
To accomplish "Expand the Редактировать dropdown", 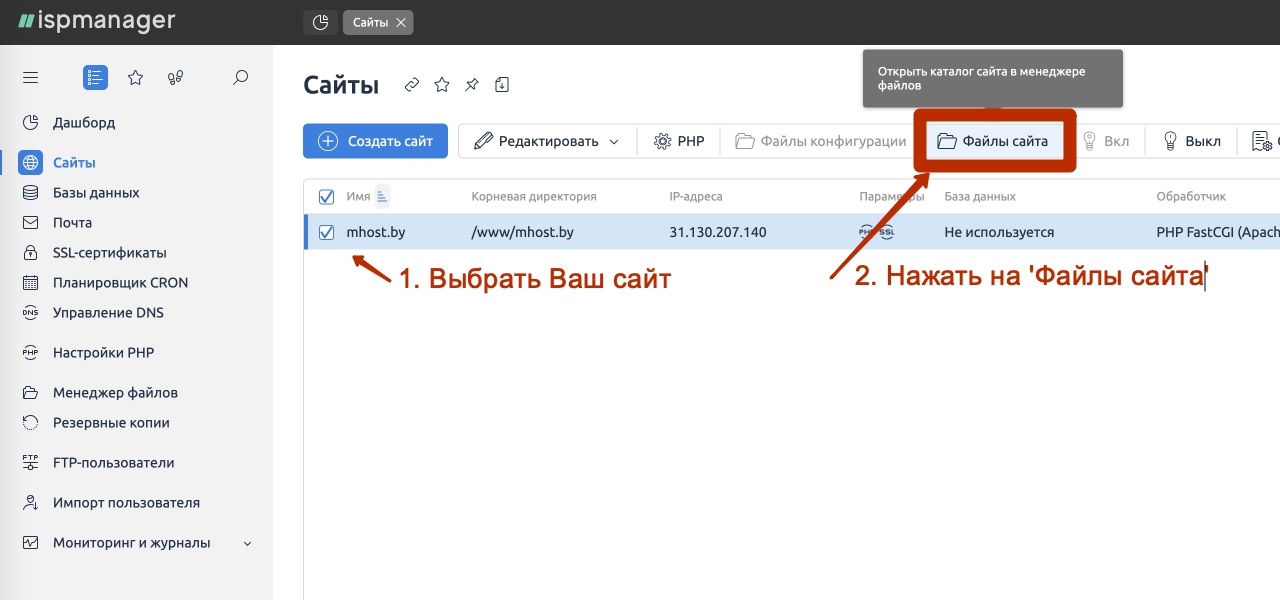I will coord(547,140).
